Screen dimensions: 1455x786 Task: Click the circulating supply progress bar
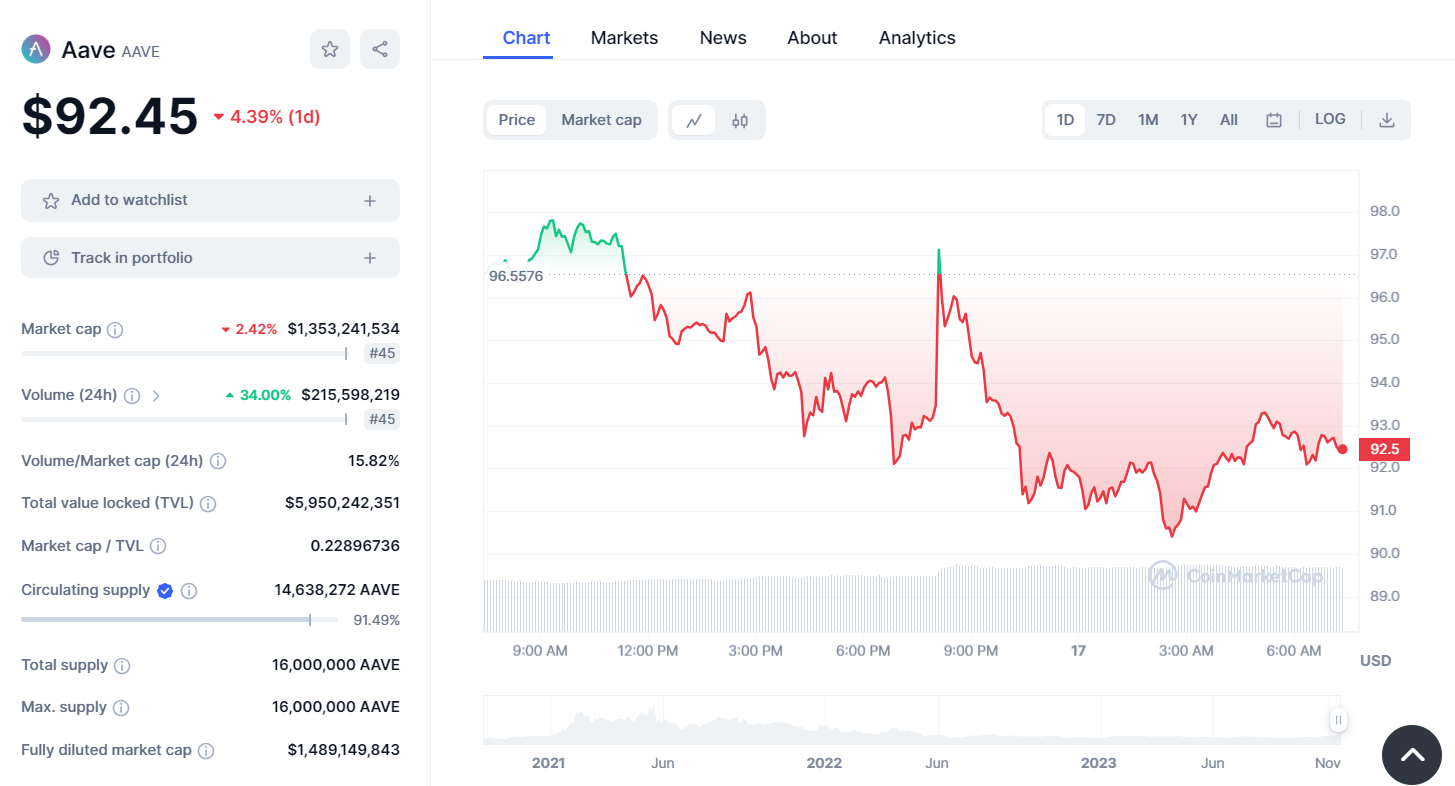181,620
